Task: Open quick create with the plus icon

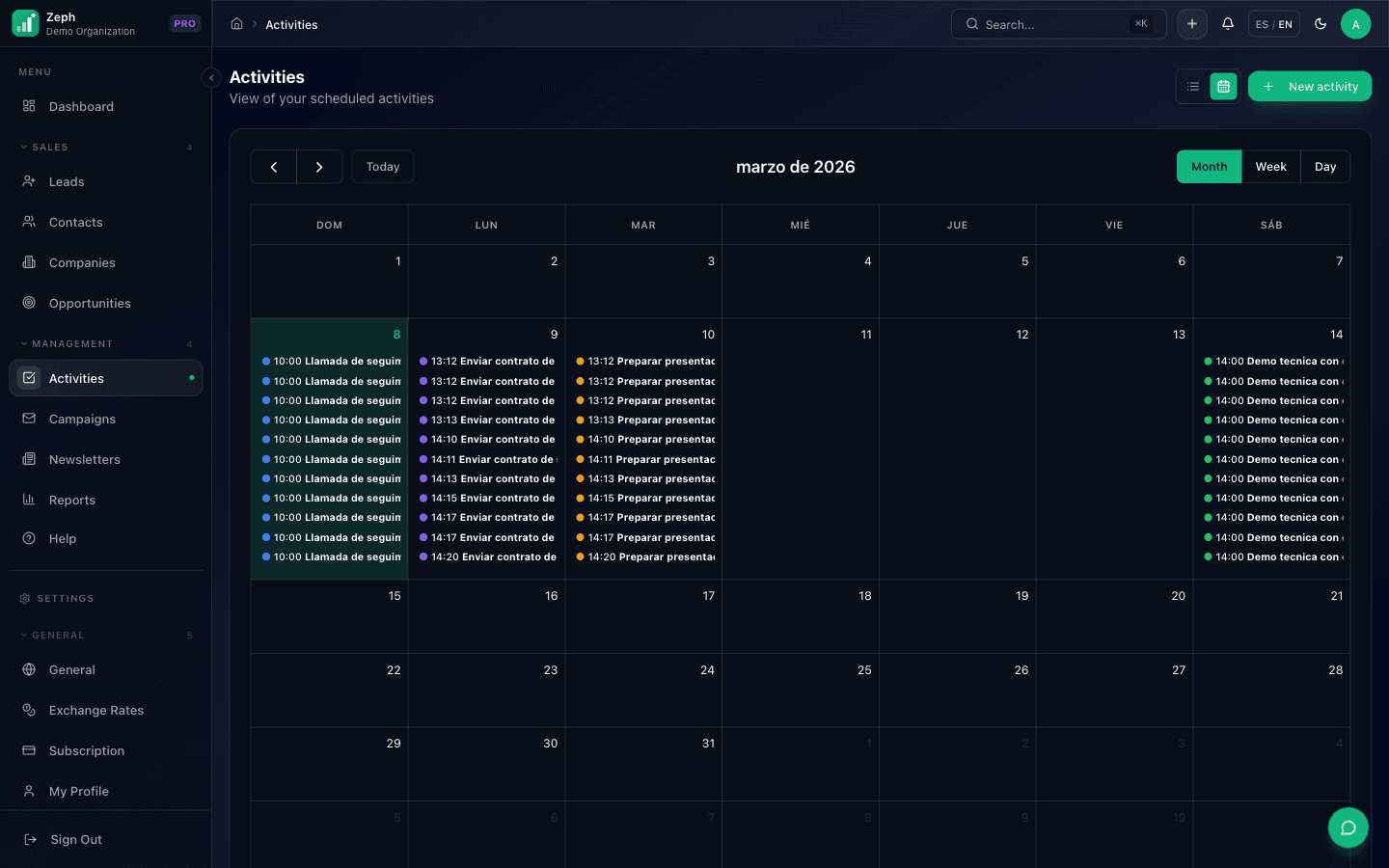Action: [1192, 24]
